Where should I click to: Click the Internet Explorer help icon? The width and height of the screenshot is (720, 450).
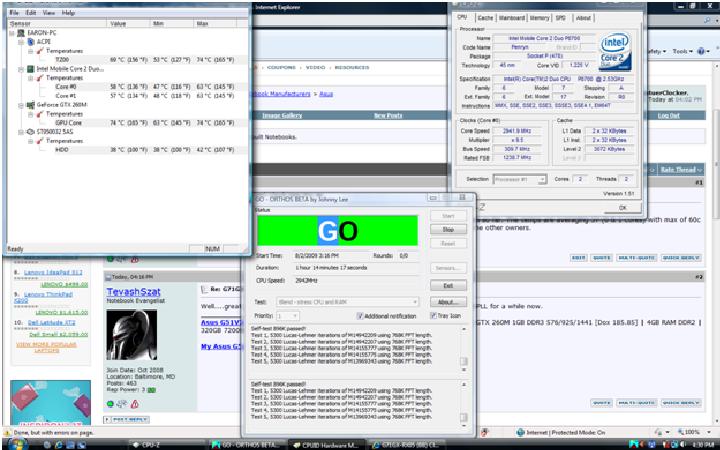[x=701, y=51]
